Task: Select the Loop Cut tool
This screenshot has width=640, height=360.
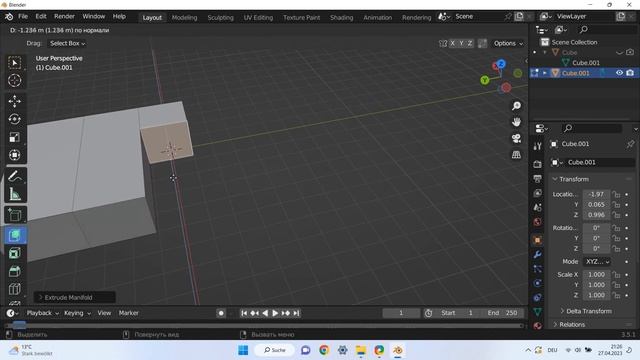Action: 15,289
